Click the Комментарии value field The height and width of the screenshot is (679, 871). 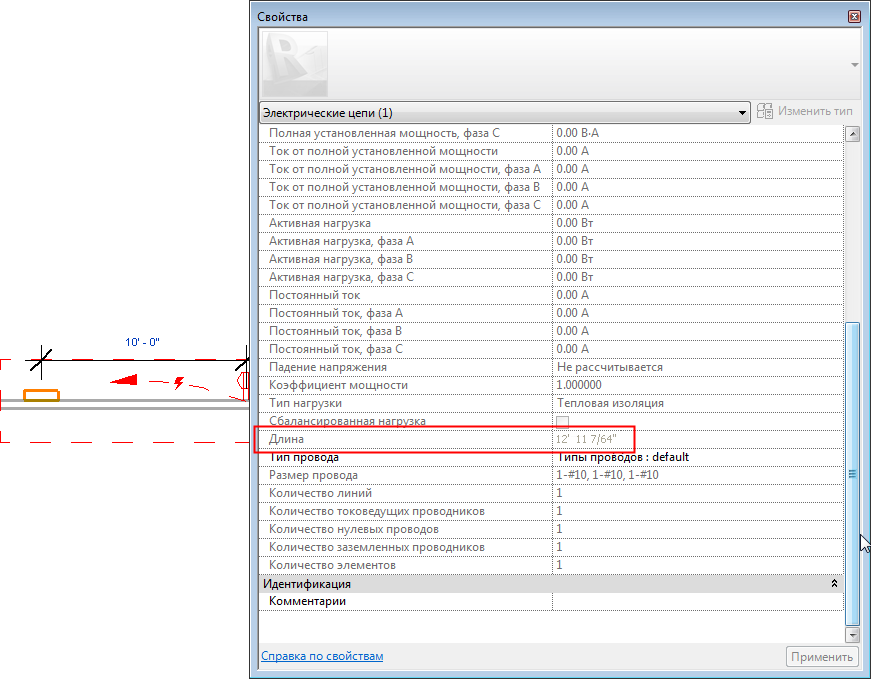coord(697,601)
